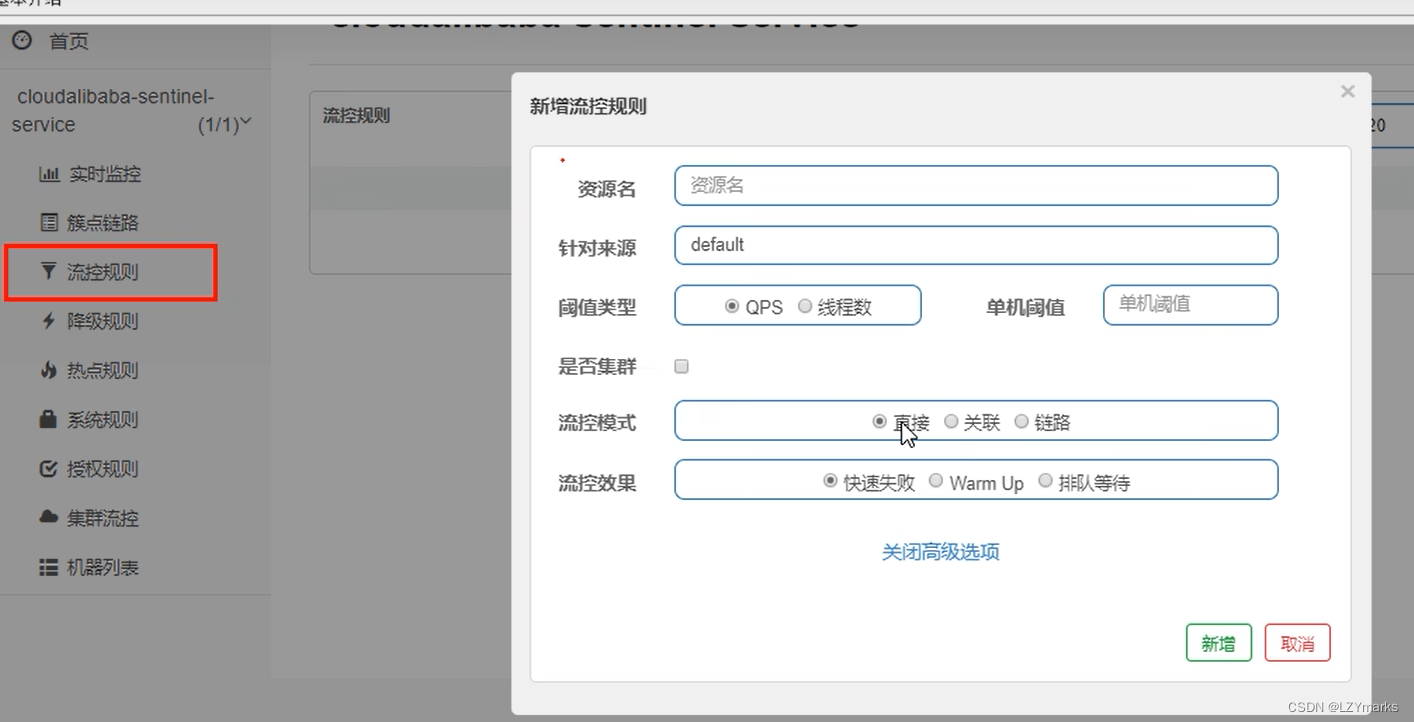This screenshot has width=1414, height=722.
Task: Open 机器列表 menu item
Action: [x=103, y=567]
